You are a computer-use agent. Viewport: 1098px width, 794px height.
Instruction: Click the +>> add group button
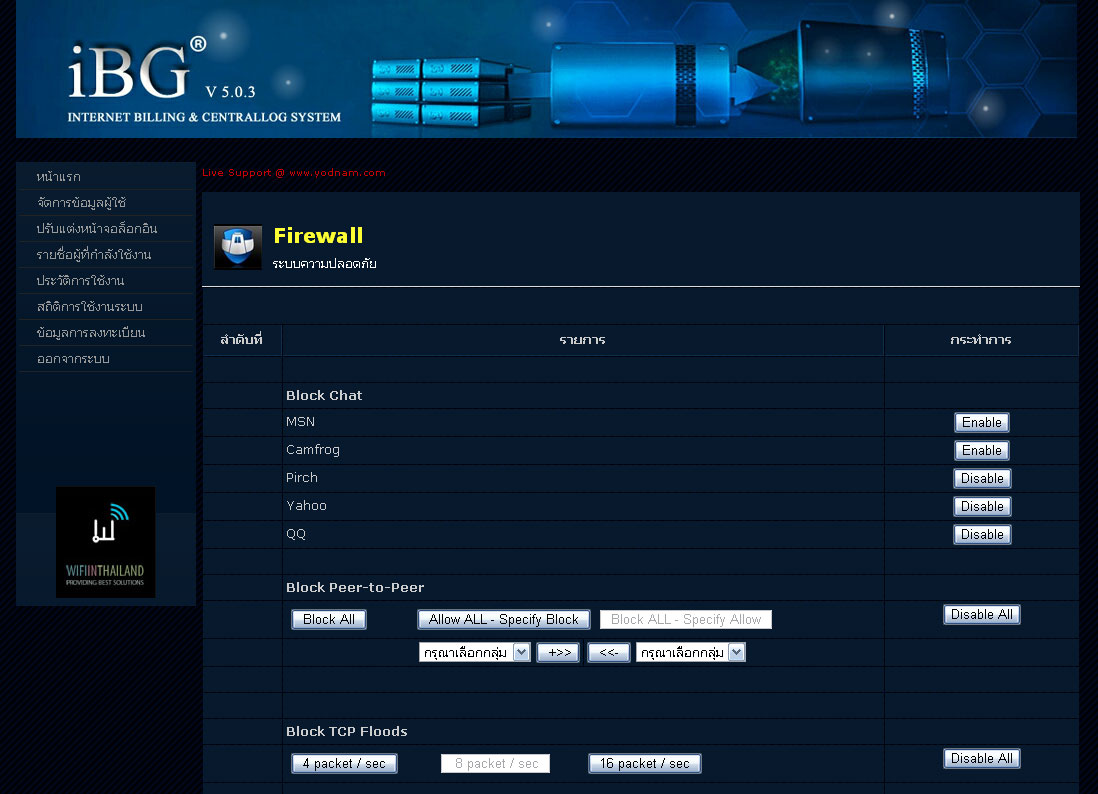(x=558, y=653)
